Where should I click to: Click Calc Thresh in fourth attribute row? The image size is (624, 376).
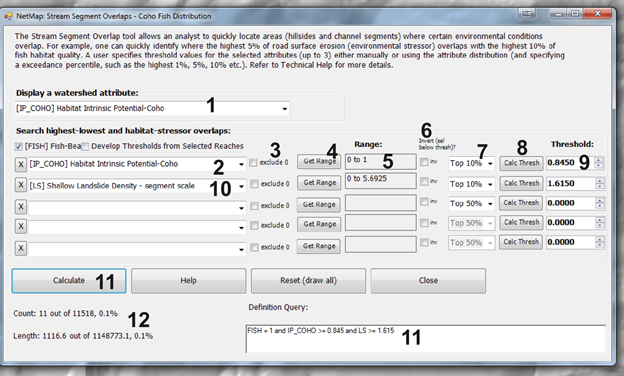[521, 222]
